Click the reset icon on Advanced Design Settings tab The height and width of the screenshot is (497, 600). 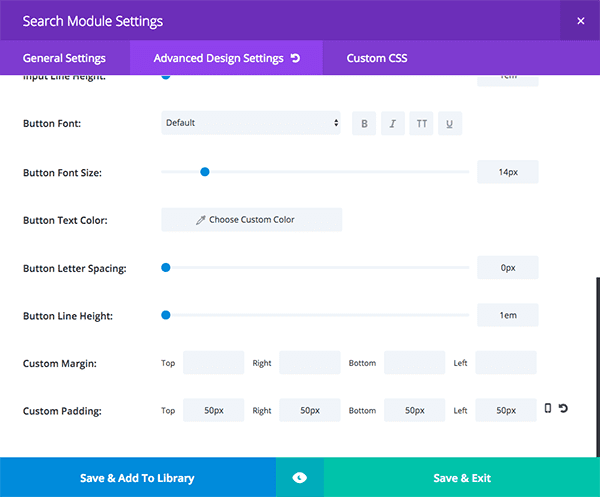[295, 58]
